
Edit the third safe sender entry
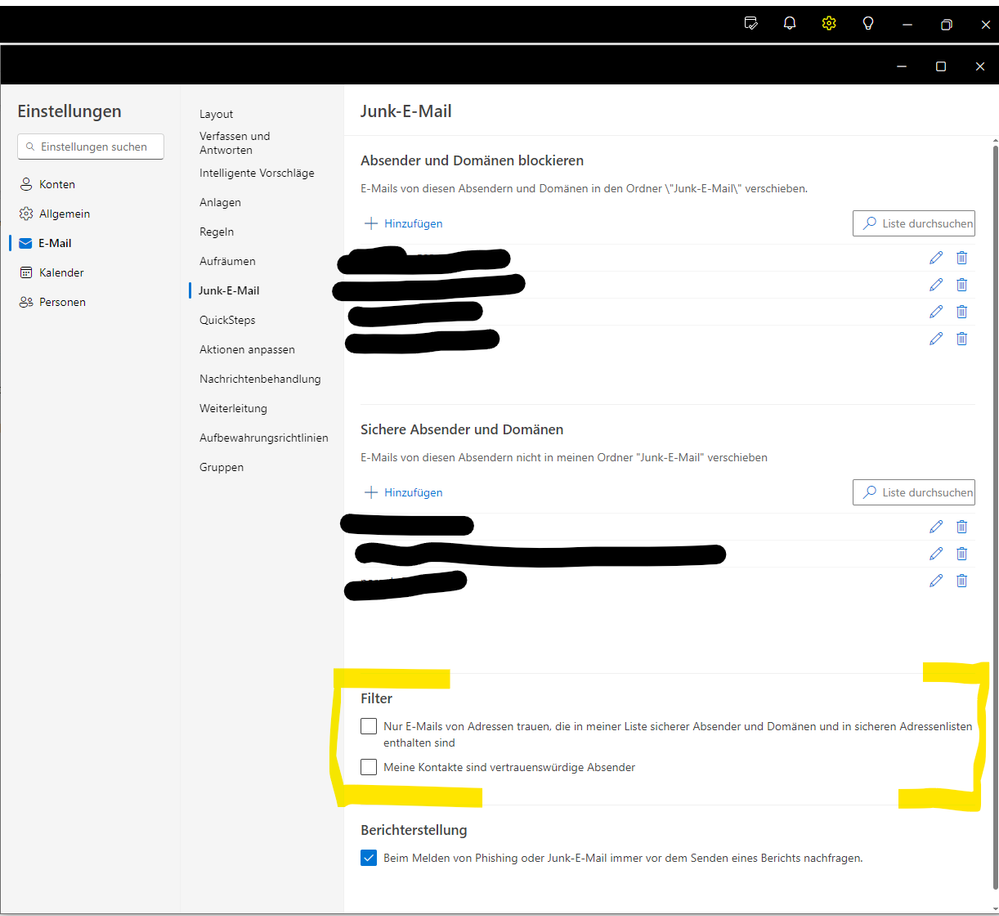935,581
